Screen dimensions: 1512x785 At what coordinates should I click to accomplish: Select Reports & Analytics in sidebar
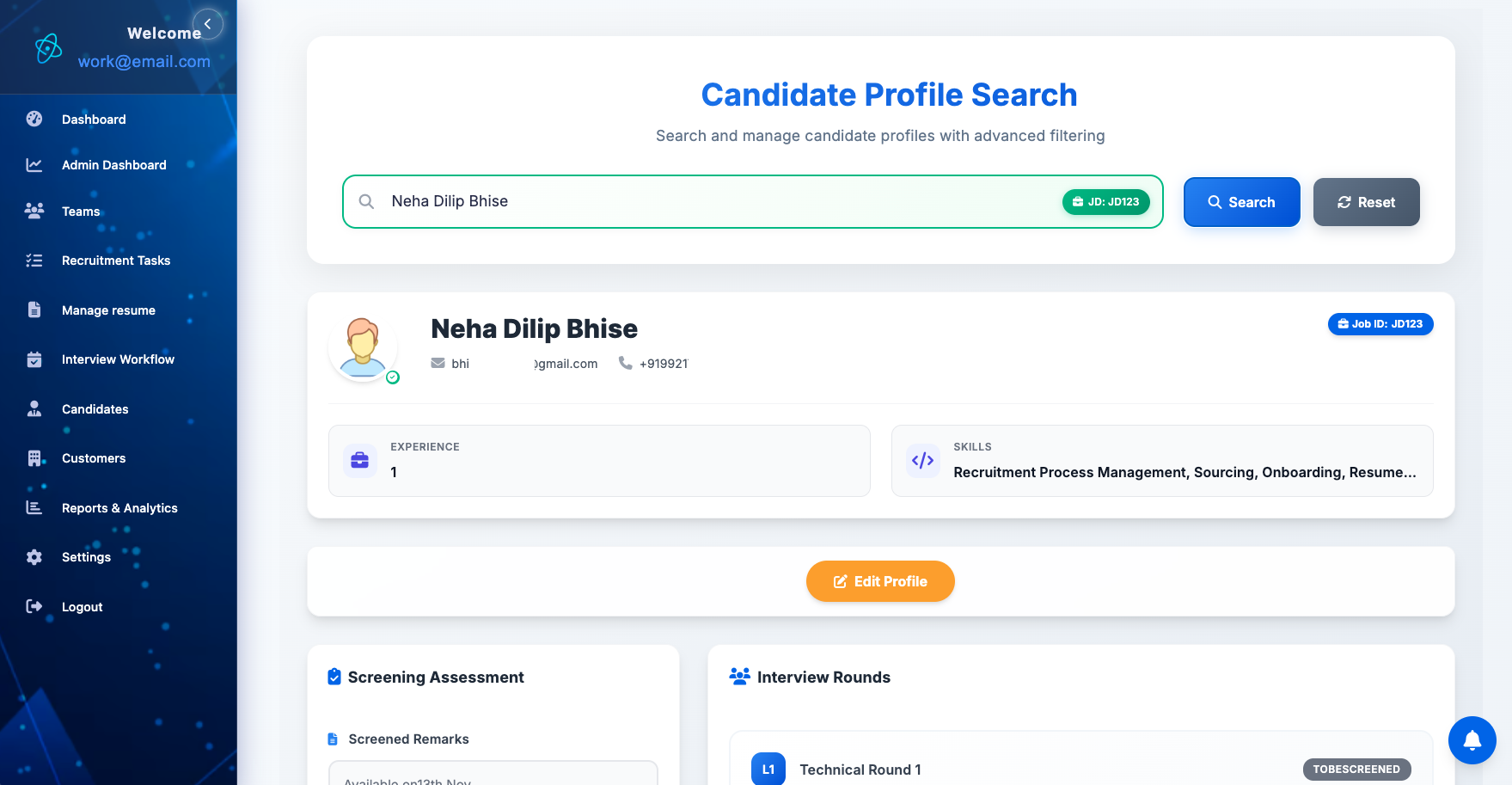(119, 508)
